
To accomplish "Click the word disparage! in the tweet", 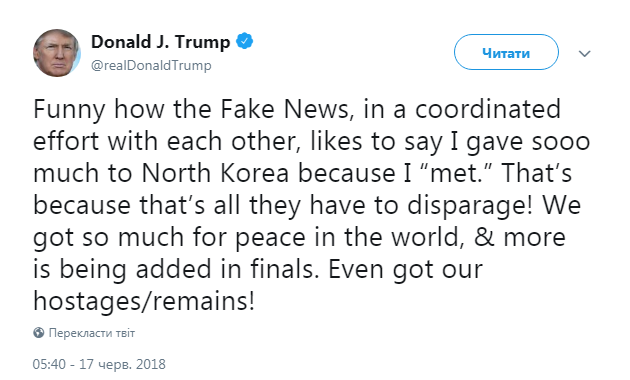I will tap(470, 206).
